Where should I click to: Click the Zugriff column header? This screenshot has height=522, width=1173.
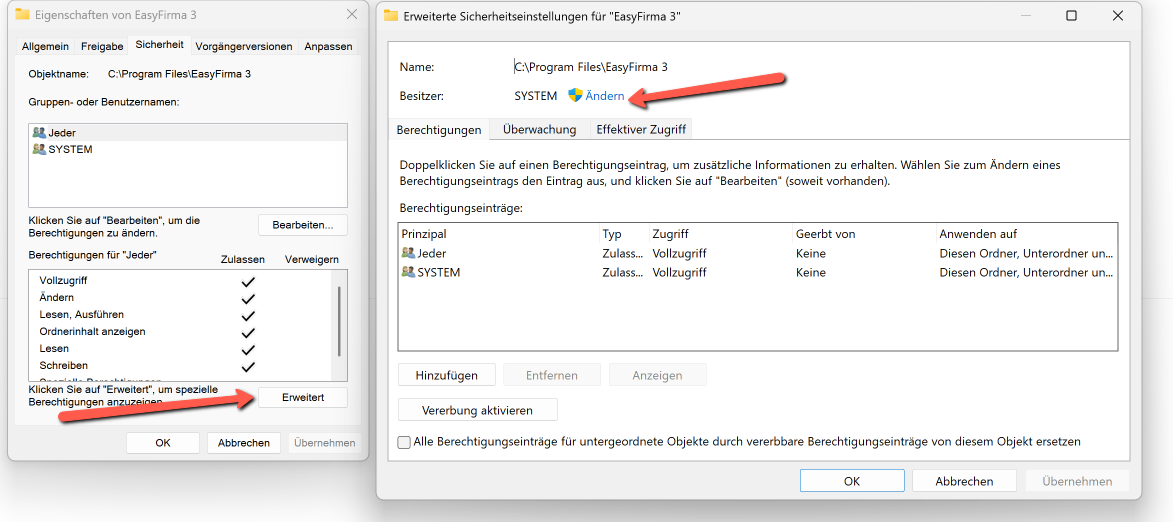point(720,234)
